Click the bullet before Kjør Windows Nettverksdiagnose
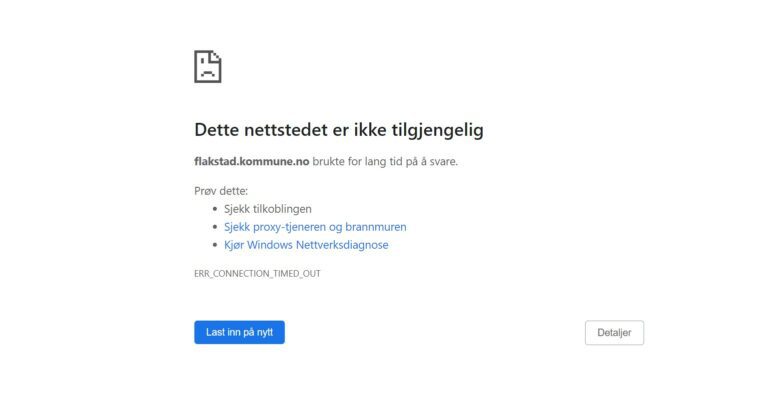The image size is (768, 408). [x=215, y=245]
